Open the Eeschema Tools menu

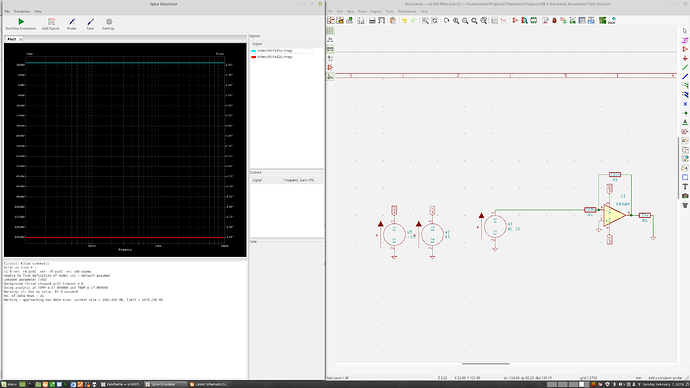pyautogui.click(x=390, y=11)
